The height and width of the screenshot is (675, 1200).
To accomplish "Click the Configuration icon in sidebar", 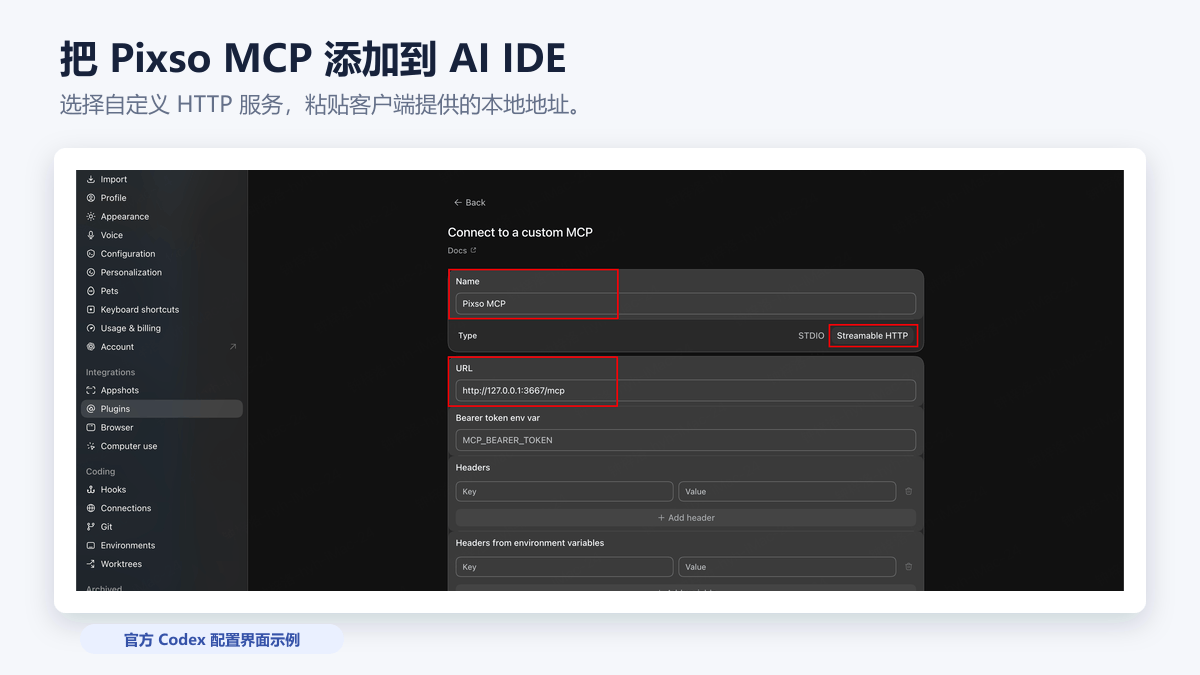I will [91, 254].
